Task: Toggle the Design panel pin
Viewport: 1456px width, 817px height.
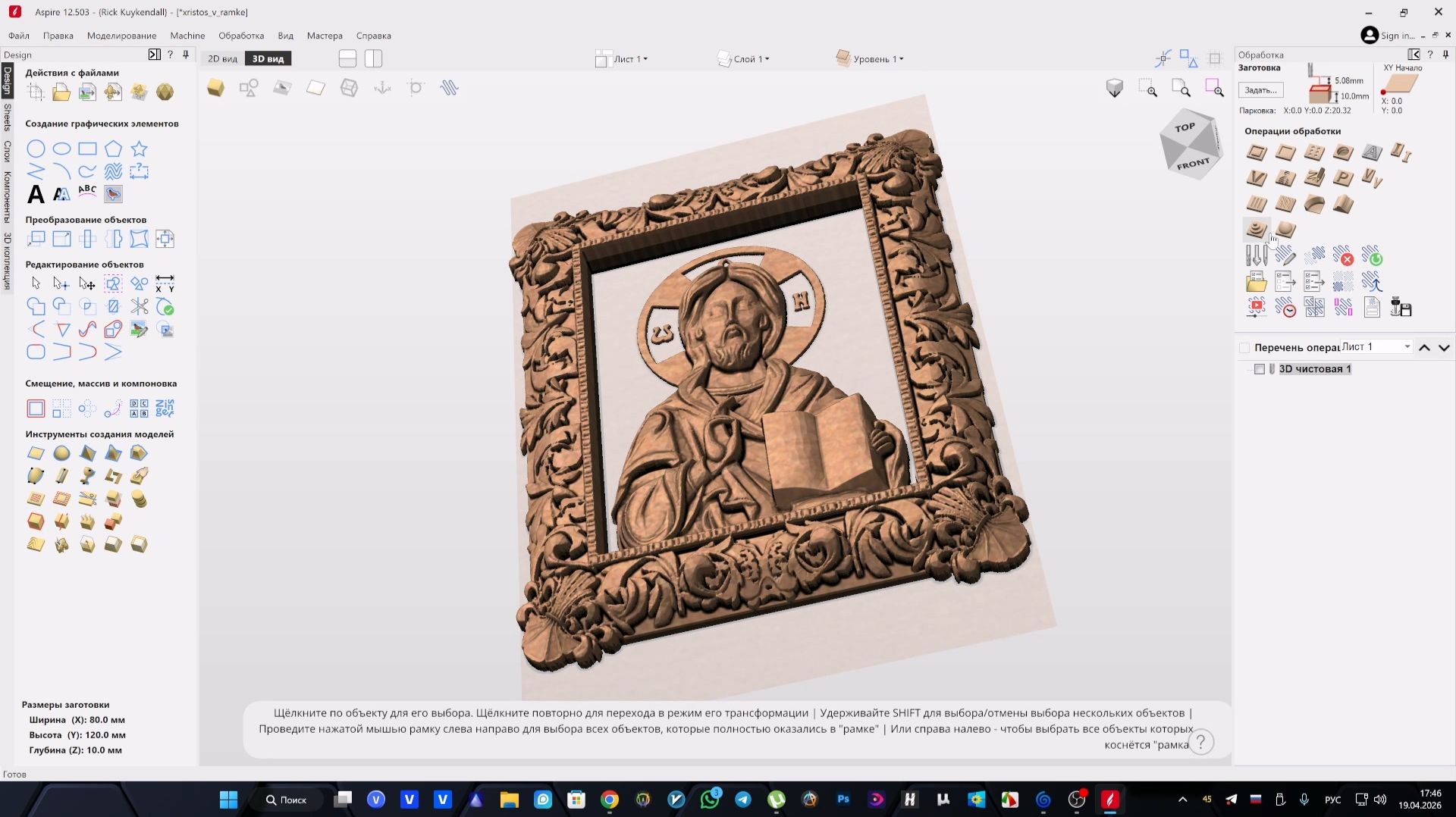Action: click(186, 55)
